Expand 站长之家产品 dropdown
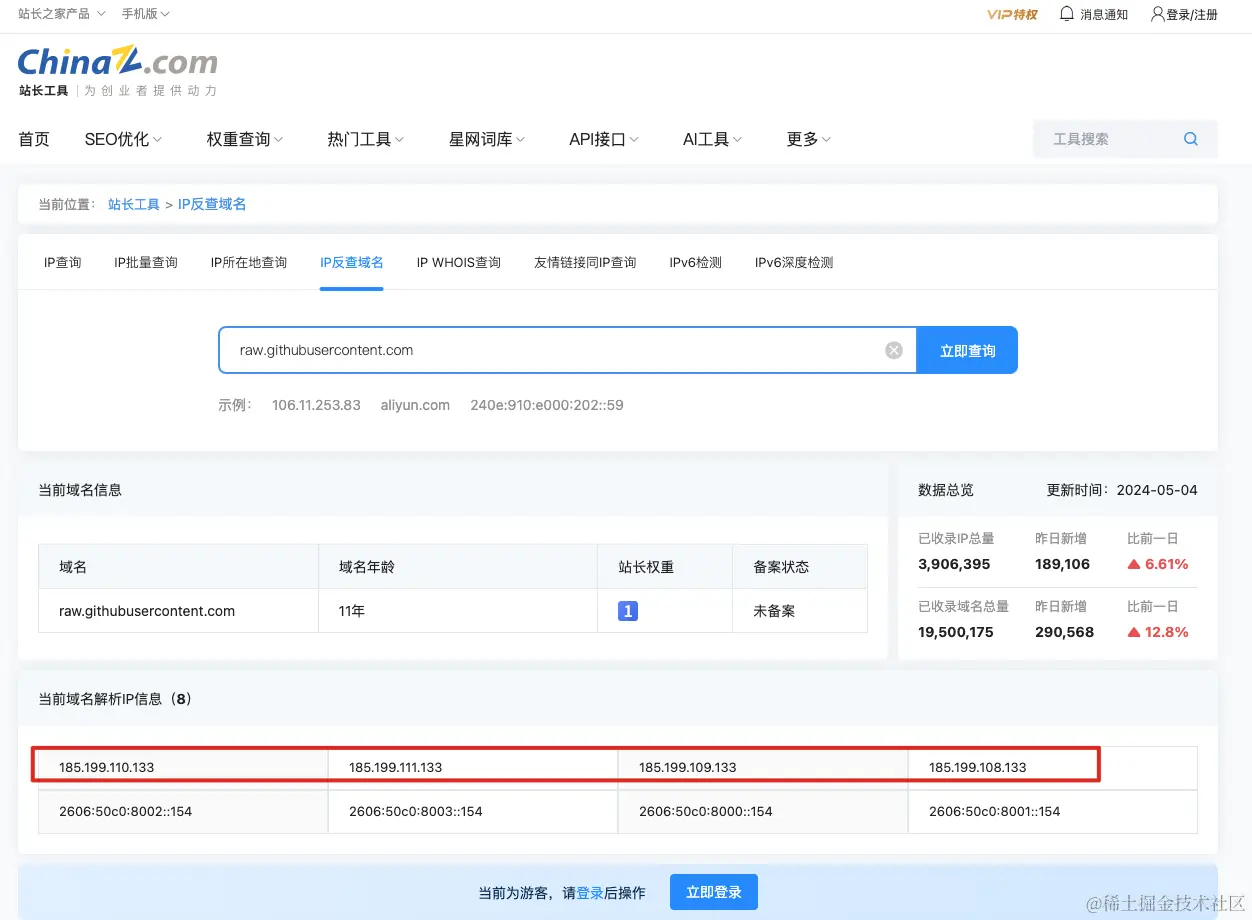 [x=62, y=14]
